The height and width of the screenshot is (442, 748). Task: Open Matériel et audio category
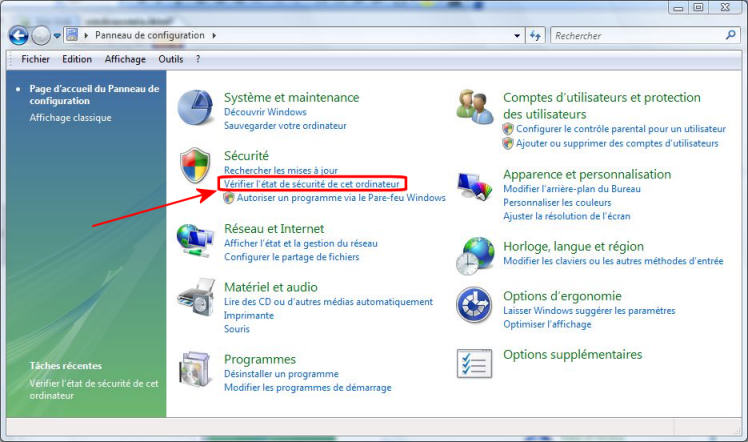[x=270, y=287]
